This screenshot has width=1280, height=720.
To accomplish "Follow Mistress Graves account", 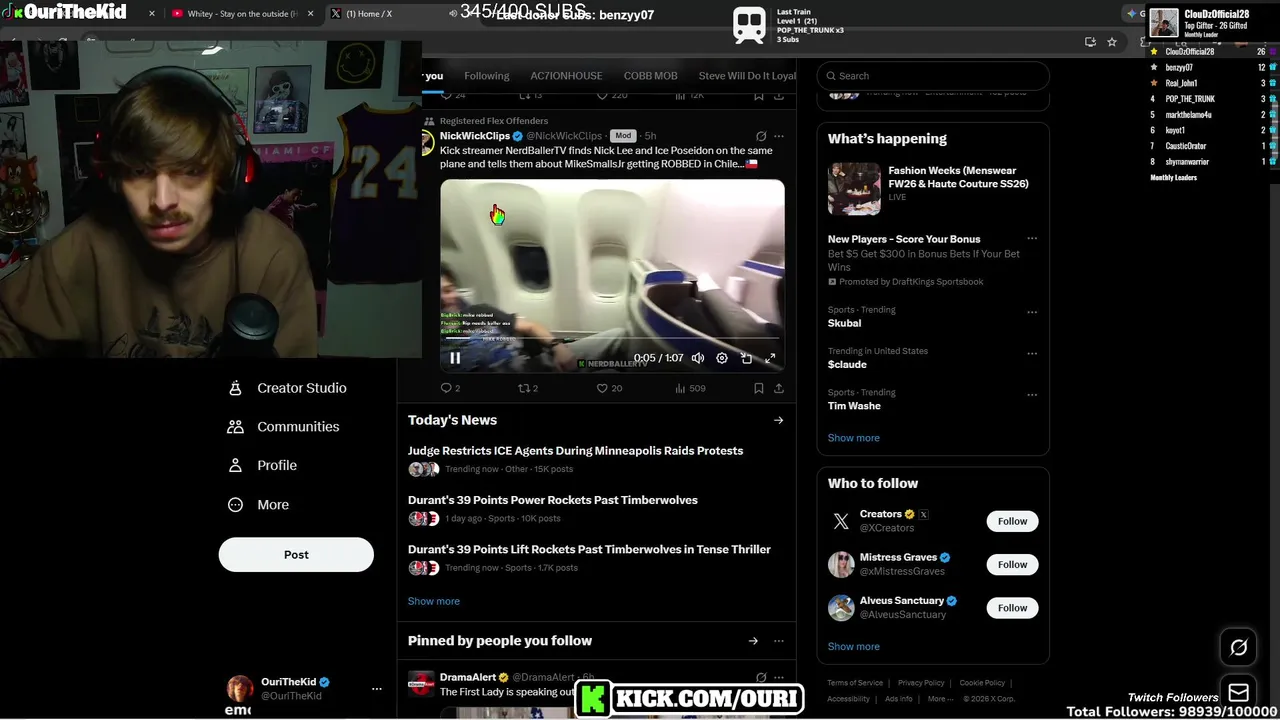I will [1012, 564].
